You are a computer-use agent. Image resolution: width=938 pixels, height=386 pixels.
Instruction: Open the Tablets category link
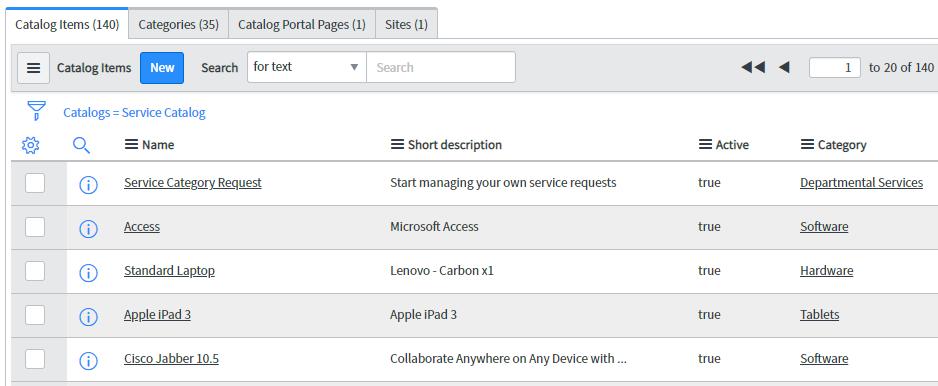[820, 315]
